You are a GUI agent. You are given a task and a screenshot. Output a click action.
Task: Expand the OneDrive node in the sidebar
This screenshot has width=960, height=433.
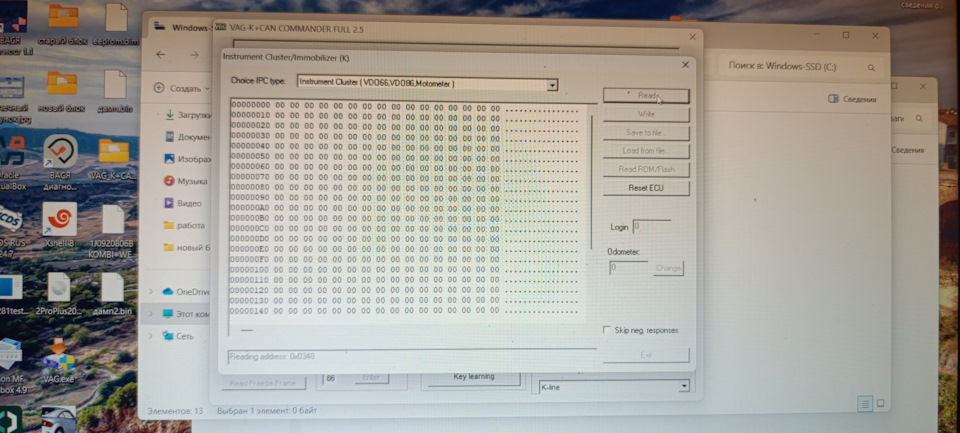151,292
